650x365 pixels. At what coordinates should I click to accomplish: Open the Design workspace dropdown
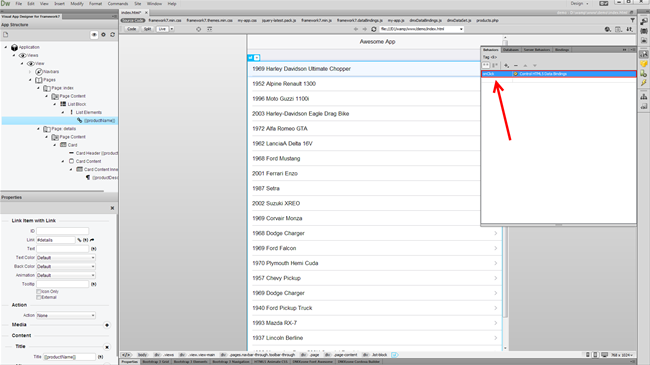(580, 3)
